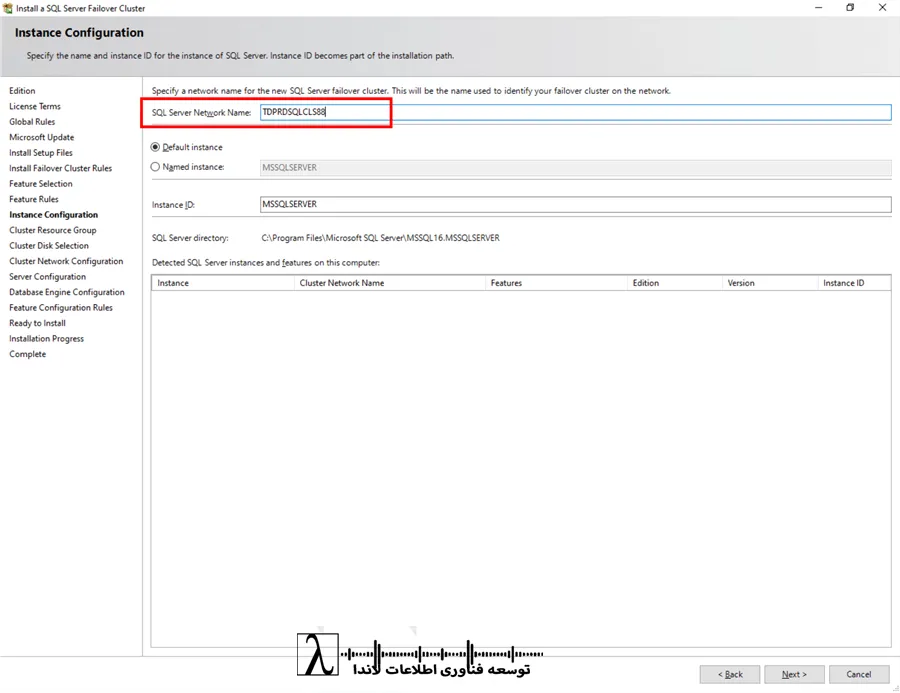Screen dimensions: 900x693
Task: Click the SQL Server Network Name input field
Action: tap(575, 112)
